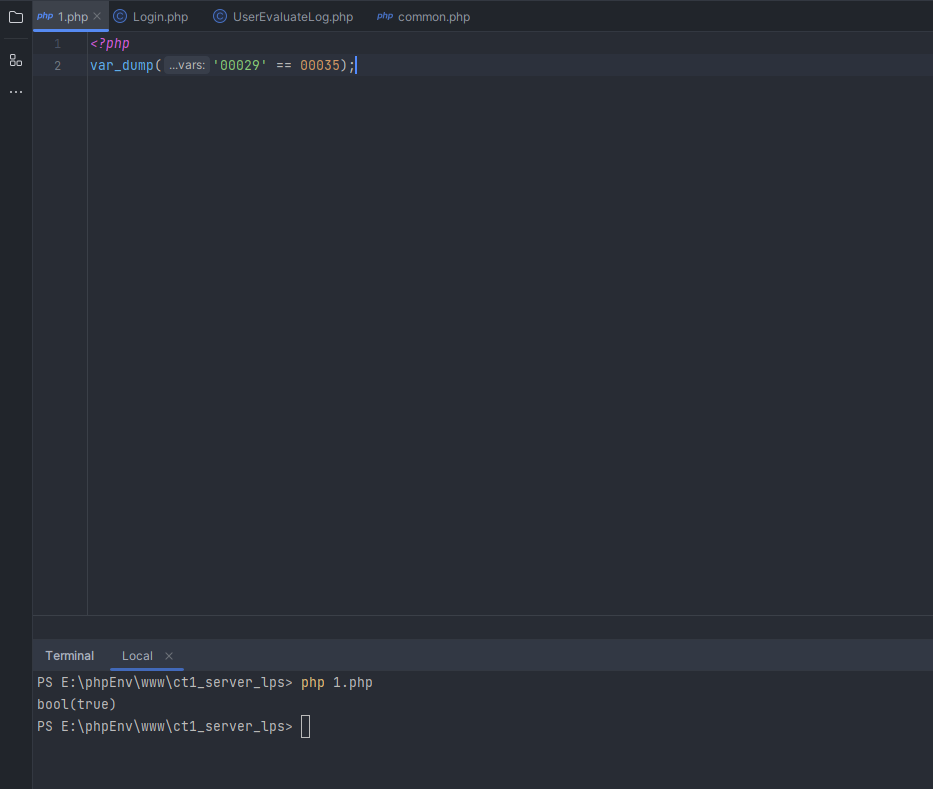This screenshot has height=789, width=933.
Task: Place cursor at end of var_dump line
Action: (355, 65)
